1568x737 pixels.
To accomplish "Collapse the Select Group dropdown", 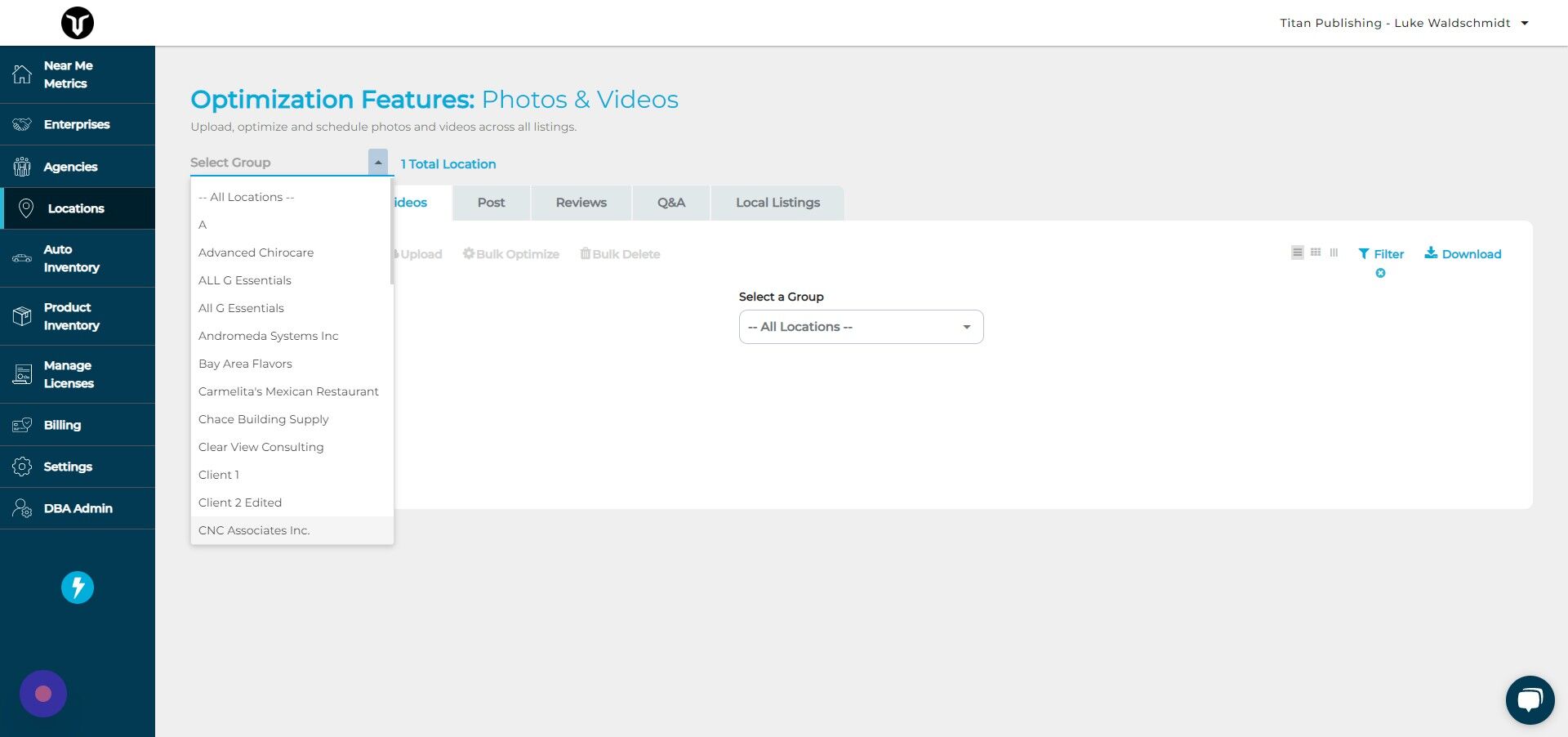I will 377,162.
